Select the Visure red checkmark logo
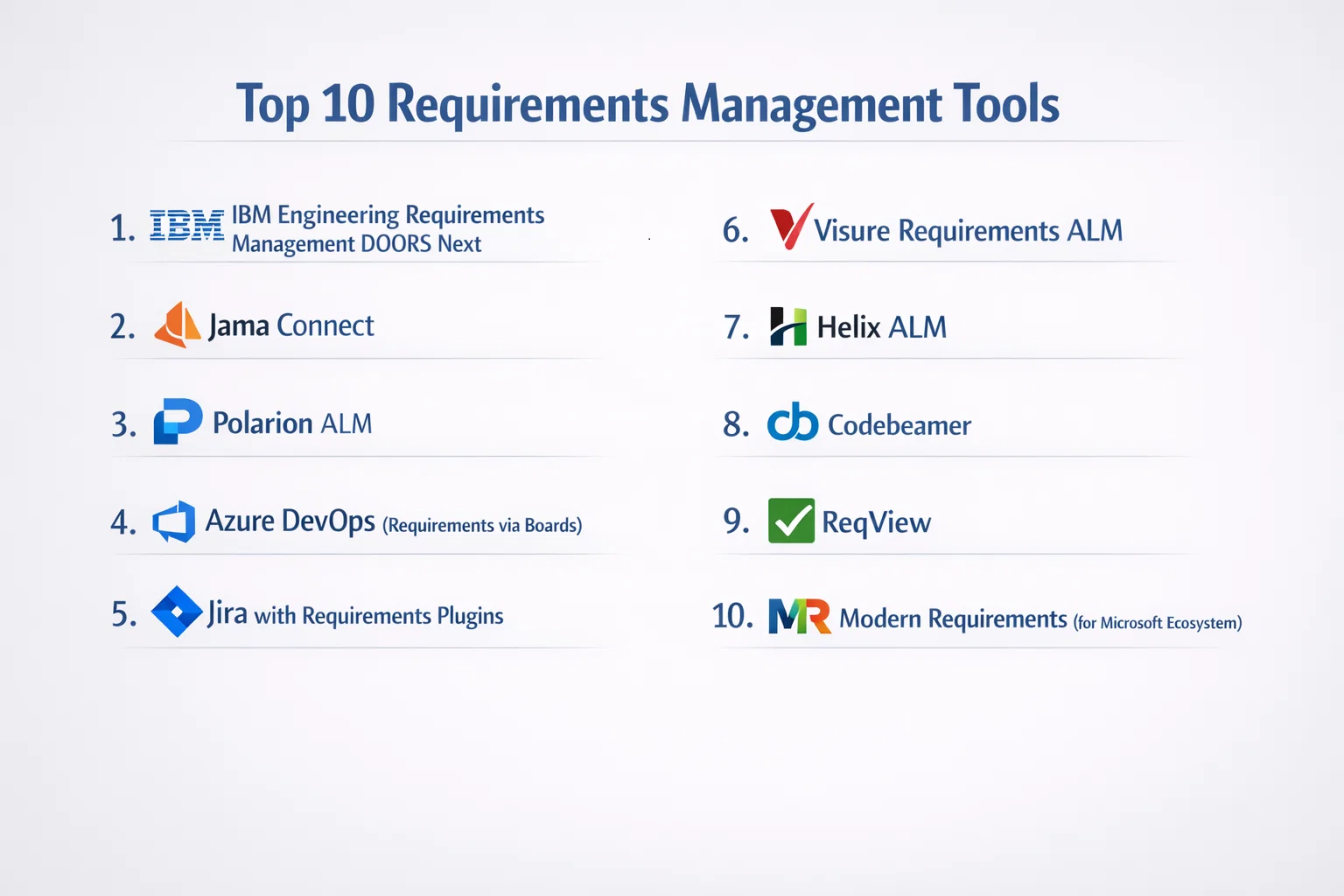This screenshot has width=1344, height=896. (x=790, y=227)
